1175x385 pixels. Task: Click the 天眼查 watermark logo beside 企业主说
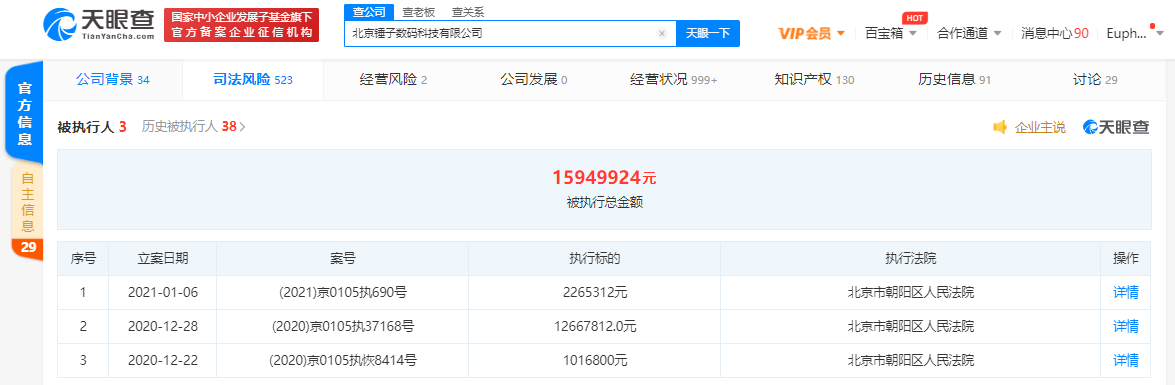pyautogui.click(x=1116, y=127)
